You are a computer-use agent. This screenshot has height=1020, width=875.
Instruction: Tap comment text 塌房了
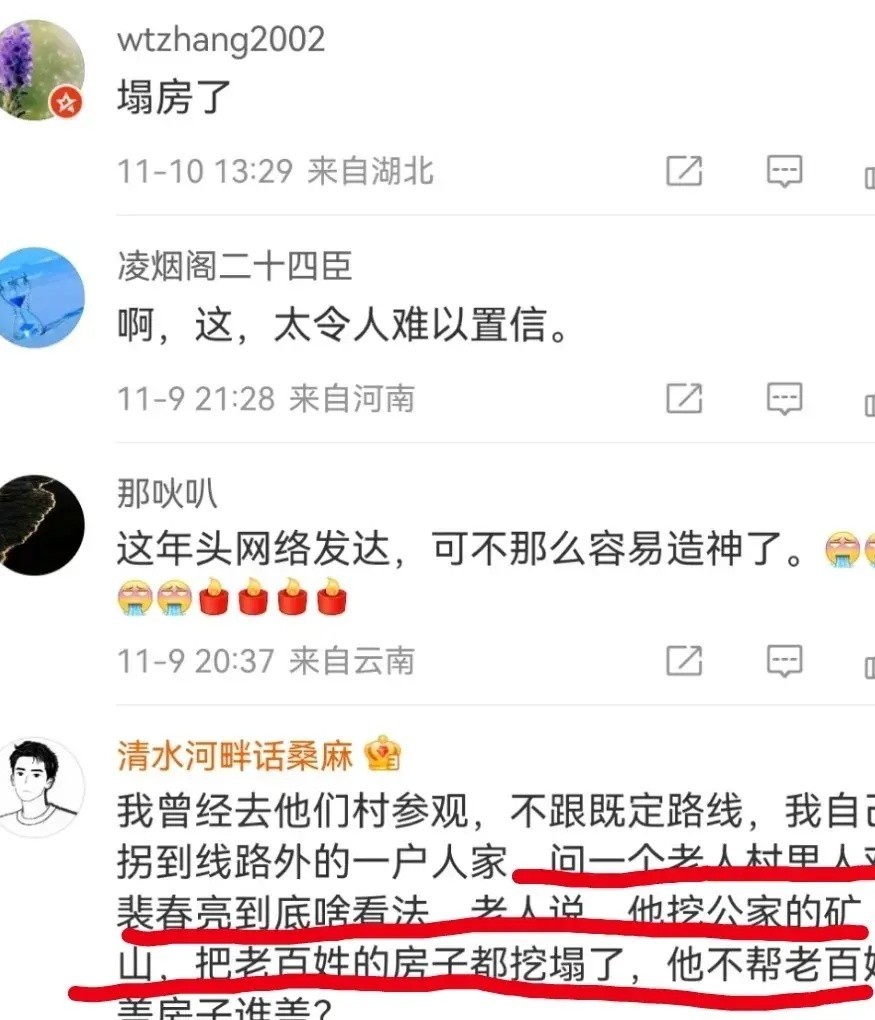174,98
